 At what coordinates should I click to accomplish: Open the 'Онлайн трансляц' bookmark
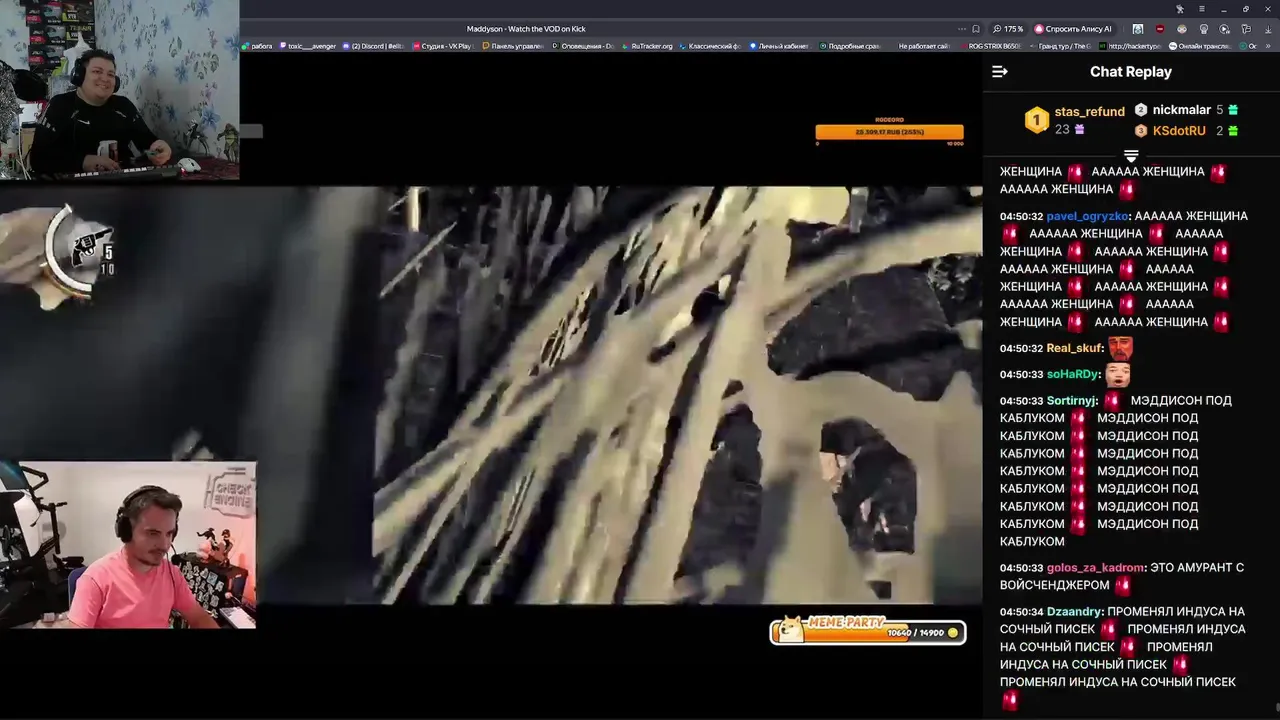click(1202, 46)
